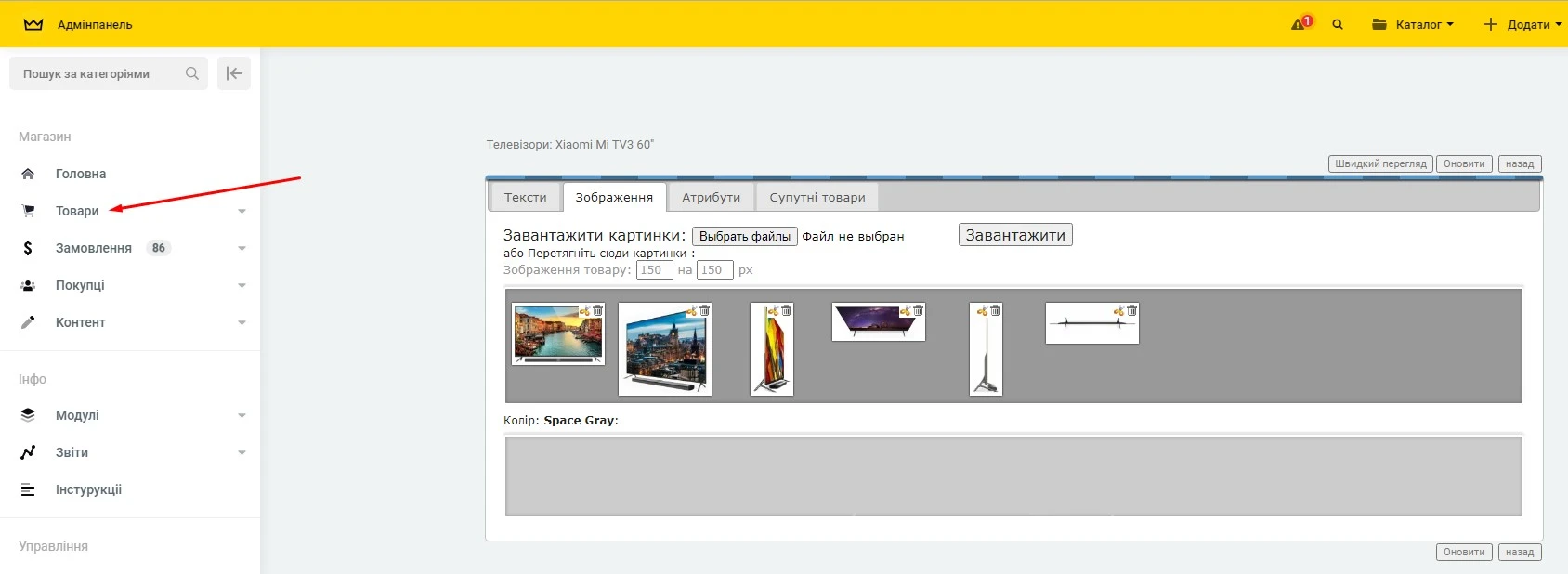Open the Додати dropdown menu
Viewport: 1568px width, 574px height.
pos(1522,25)
